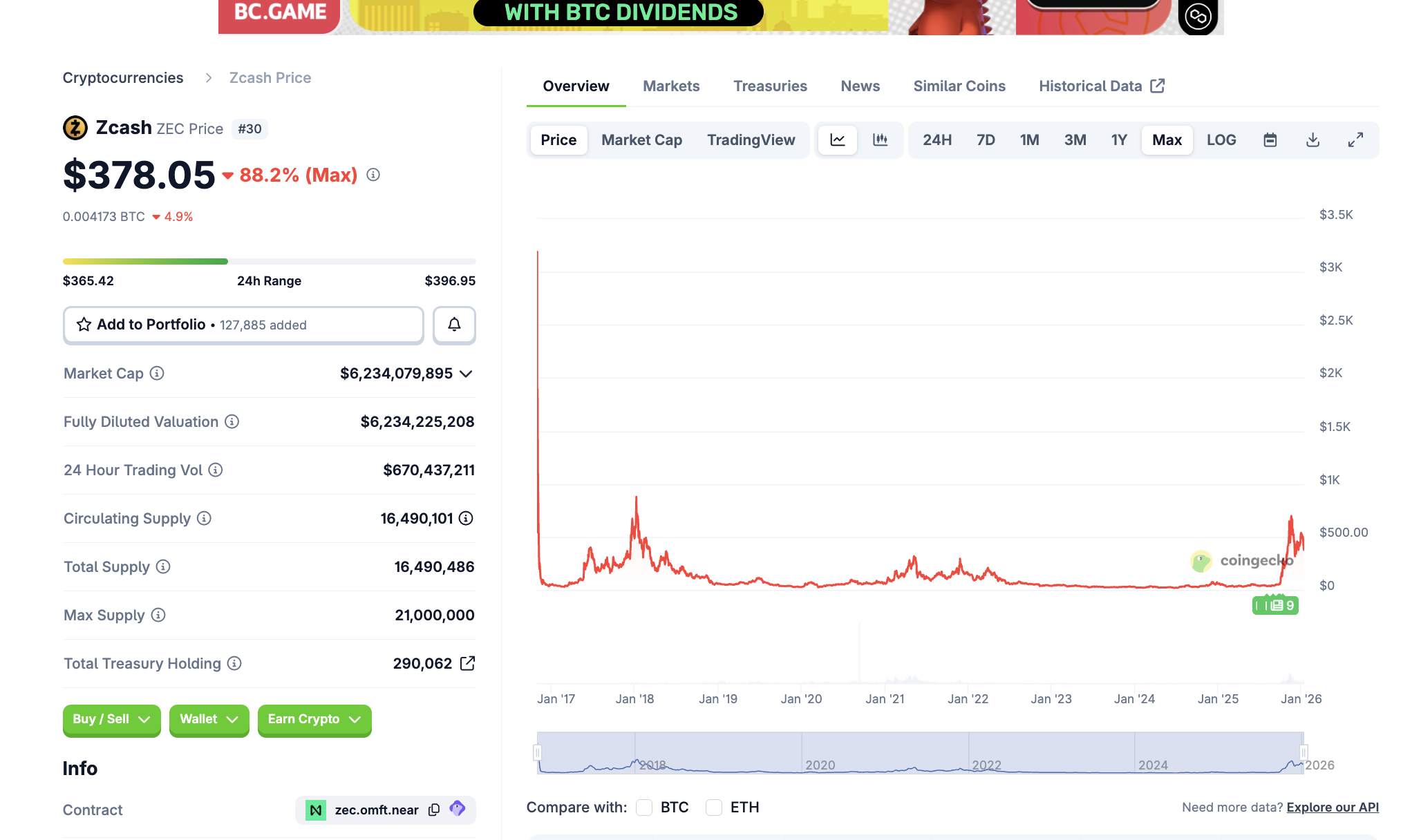Viewport: 1421px width, 840px height.
Task: Copy the zec.omft.near contract address
Action: tap(434, 810)
